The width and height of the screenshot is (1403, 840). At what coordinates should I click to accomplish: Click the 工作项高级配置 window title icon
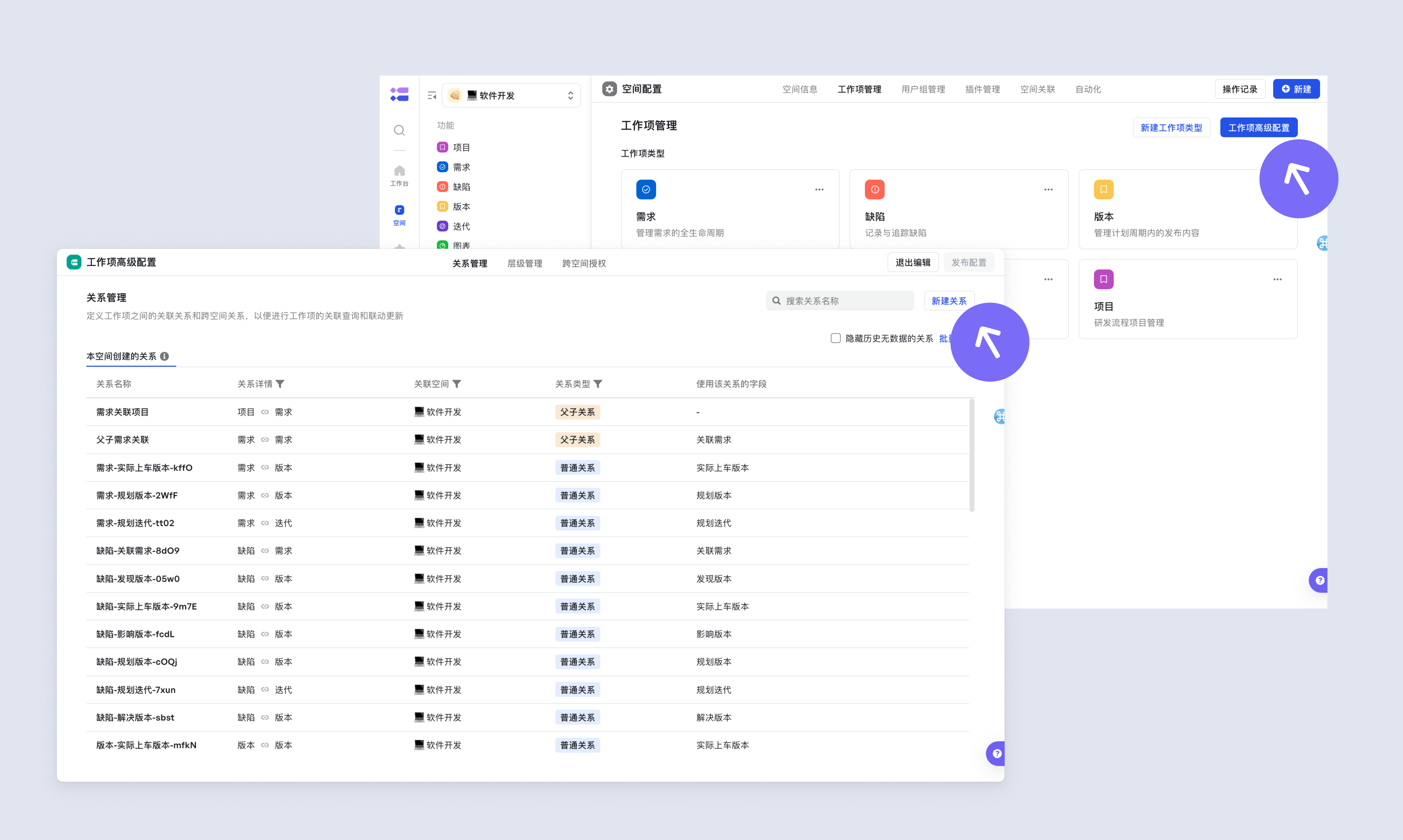pyautogui.click(x=74, y=262)
